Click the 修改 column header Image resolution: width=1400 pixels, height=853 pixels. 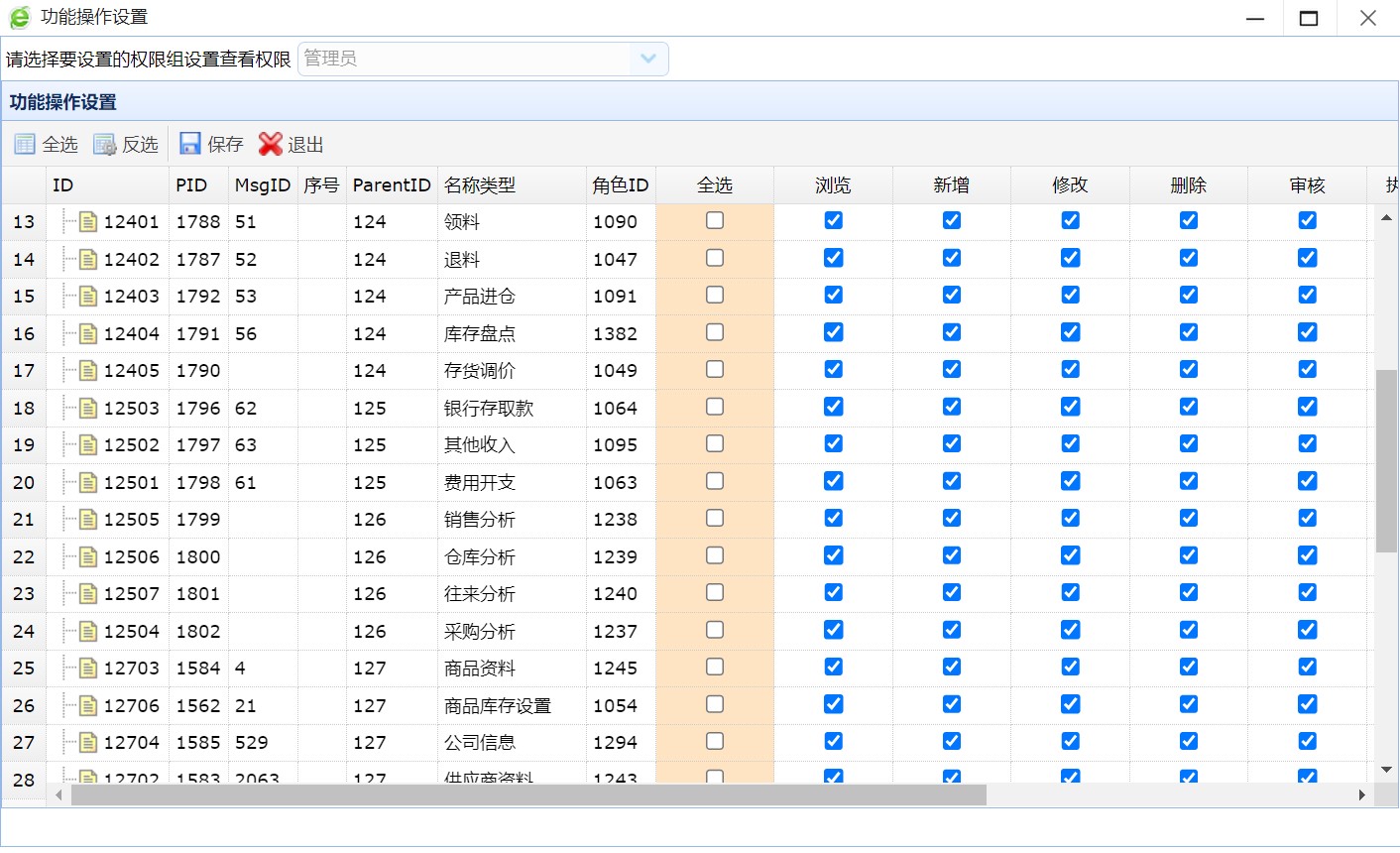tap(1070, 185)
